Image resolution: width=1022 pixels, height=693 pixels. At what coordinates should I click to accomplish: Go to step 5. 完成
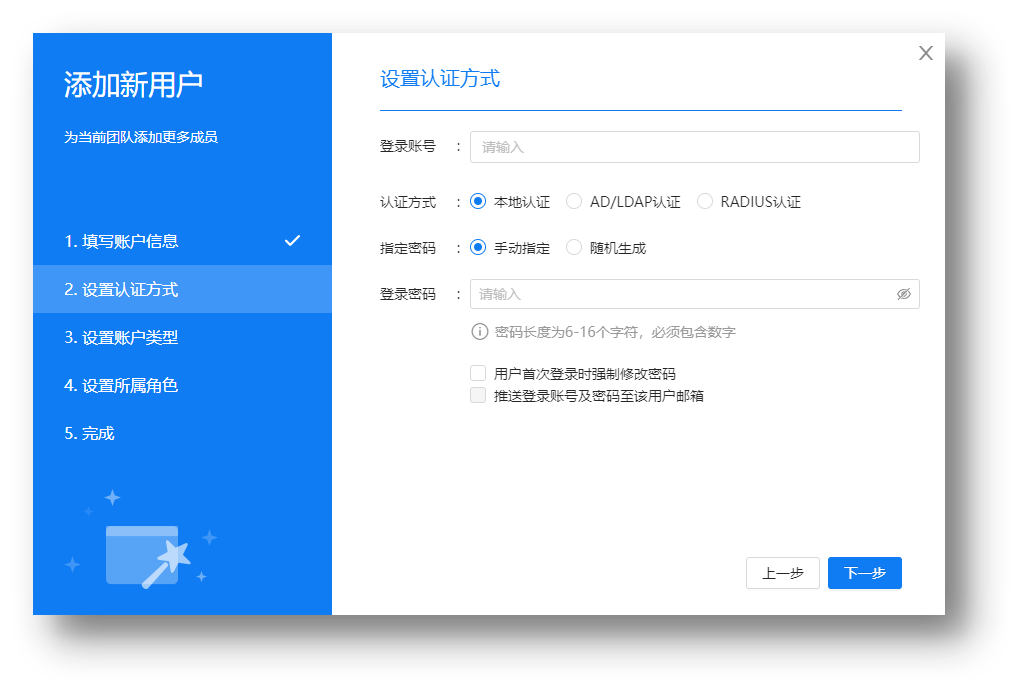coord(90,433)
